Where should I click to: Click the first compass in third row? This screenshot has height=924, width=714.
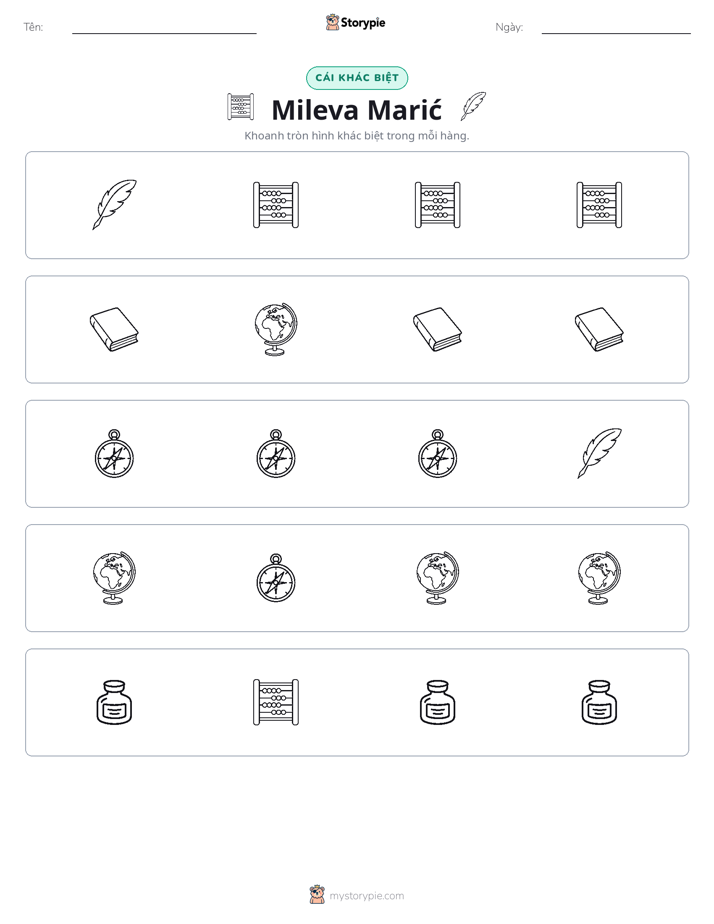(x=114, y=453)
